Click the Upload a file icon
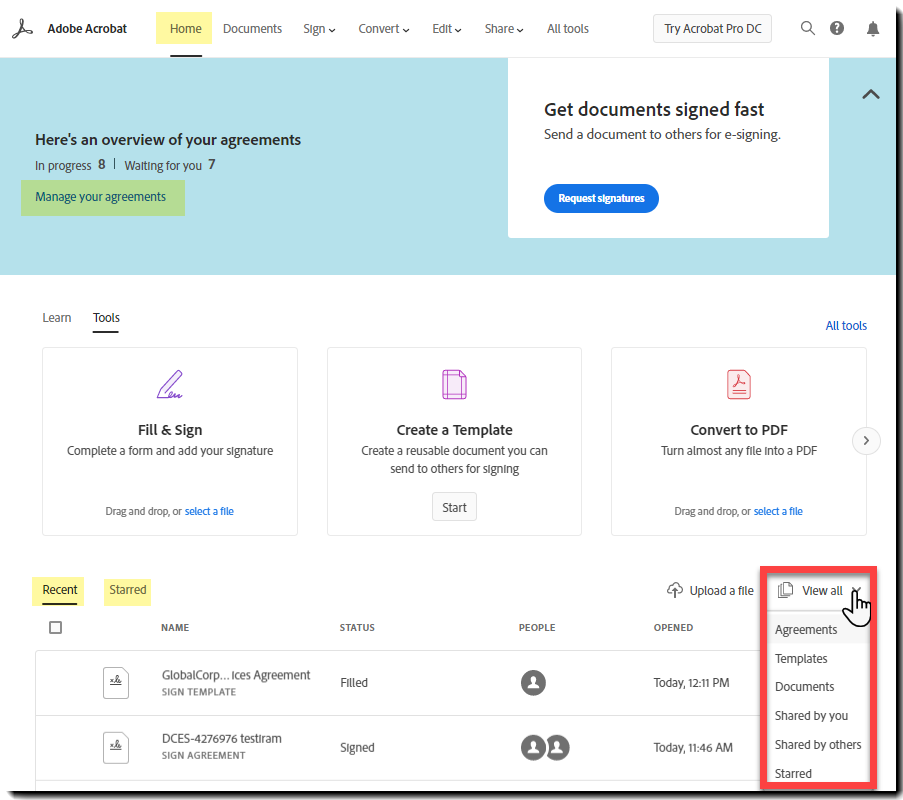 [674, 590]
